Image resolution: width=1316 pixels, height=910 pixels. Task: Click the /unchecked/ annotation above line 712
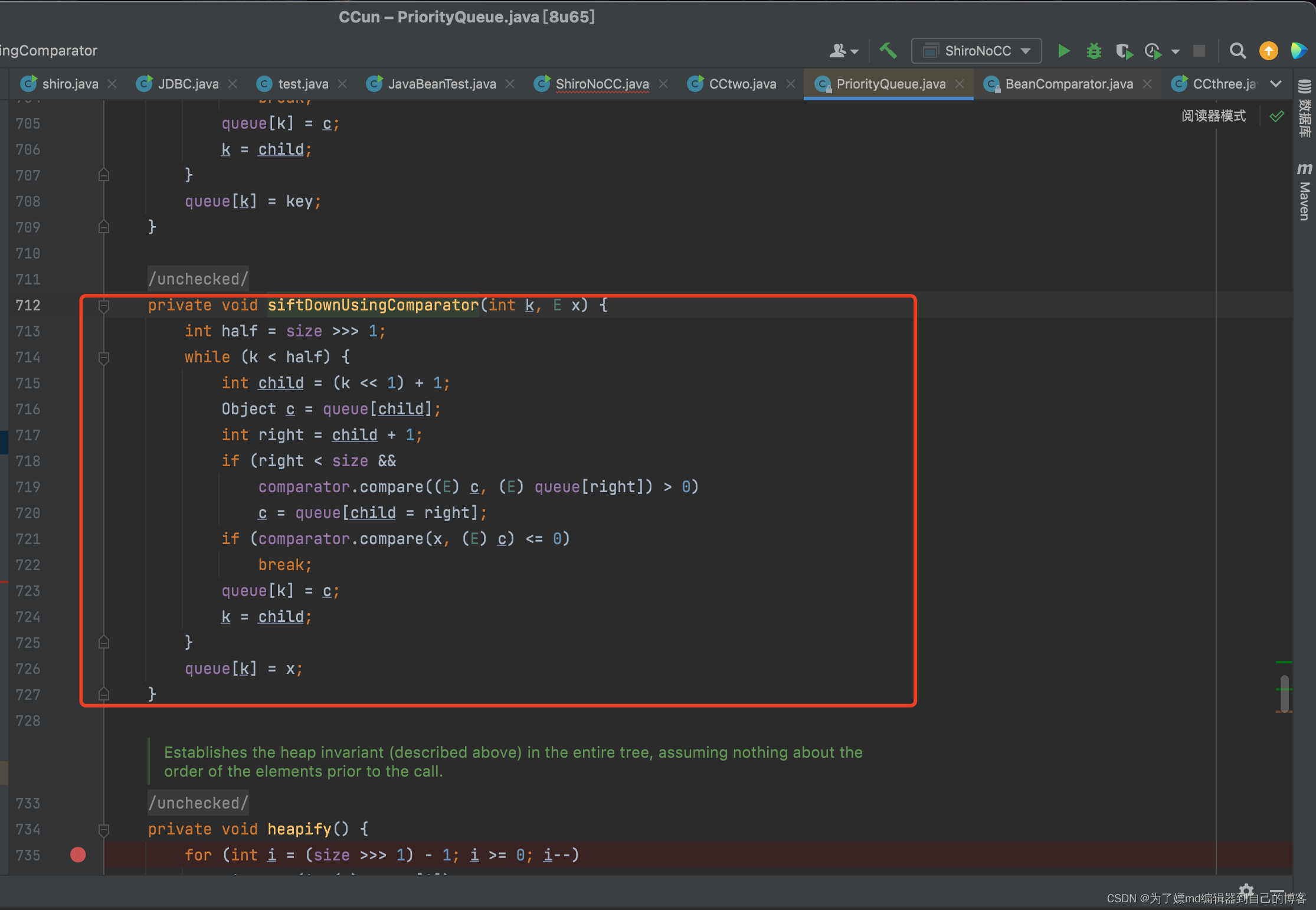point(198,279)
